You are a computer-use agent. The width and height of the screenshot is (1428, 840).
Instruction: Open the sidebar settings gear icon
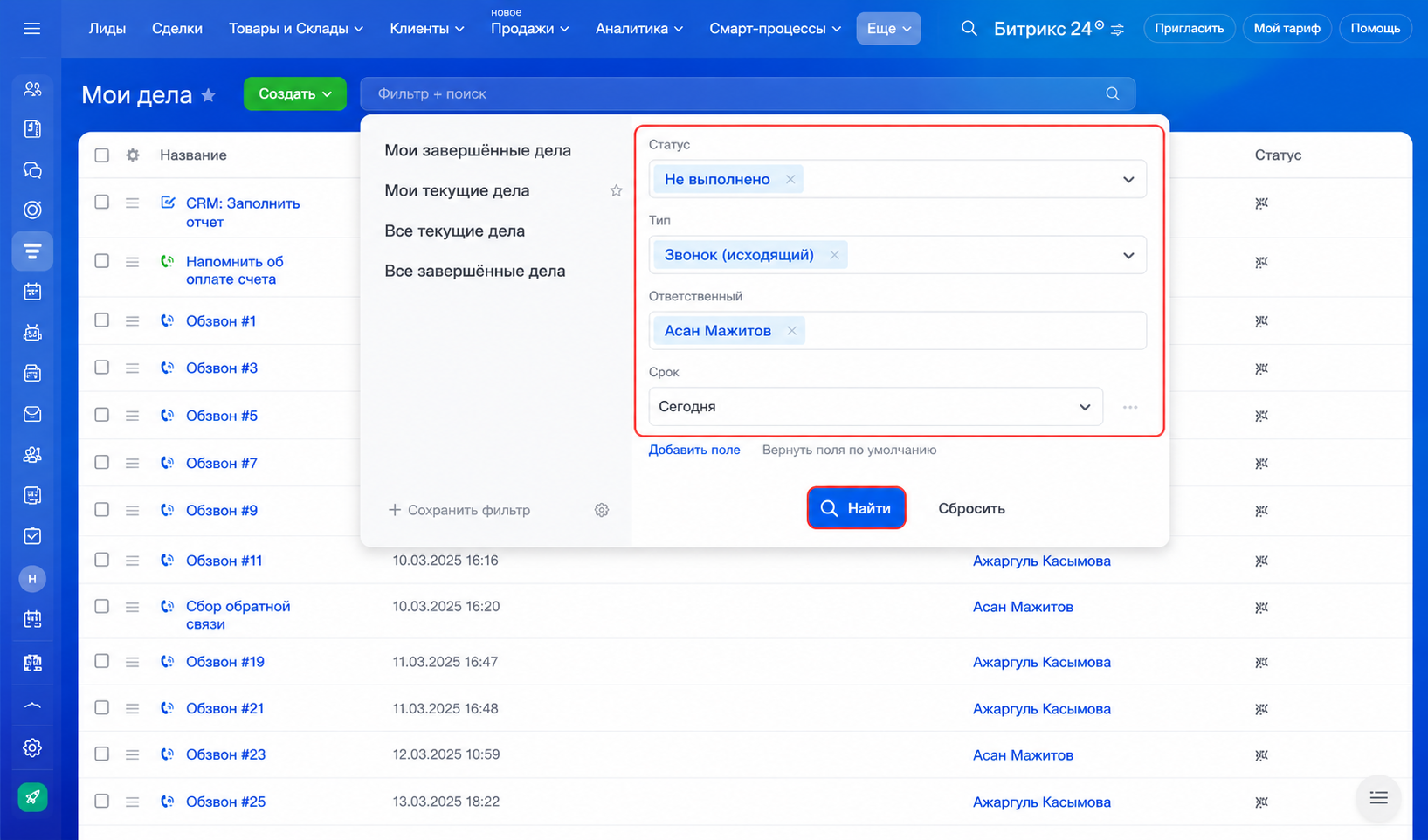tap(32, 748)
